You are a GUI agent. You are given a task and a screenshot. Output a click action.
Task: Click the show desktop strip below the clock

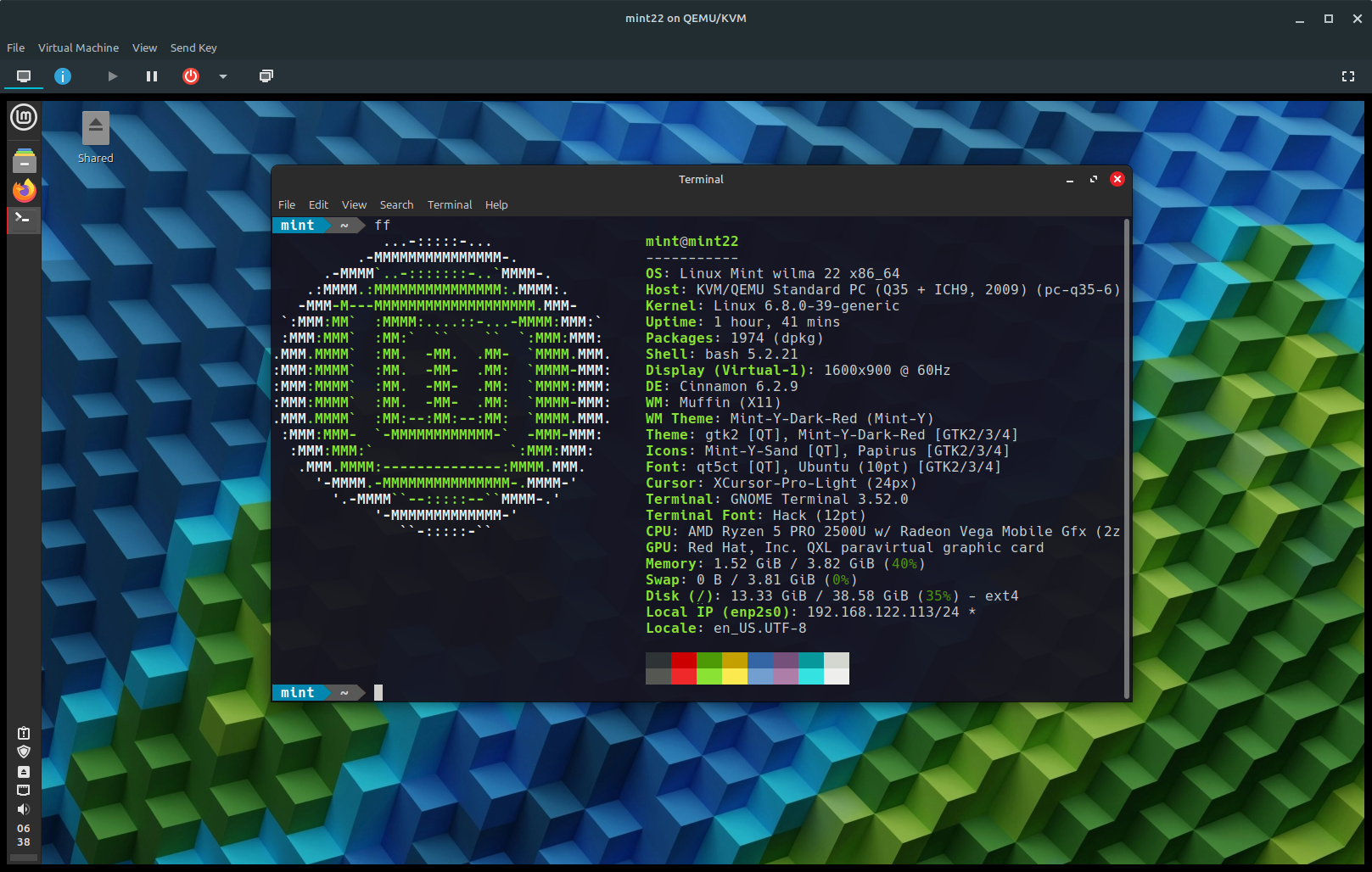coord(24,858)
